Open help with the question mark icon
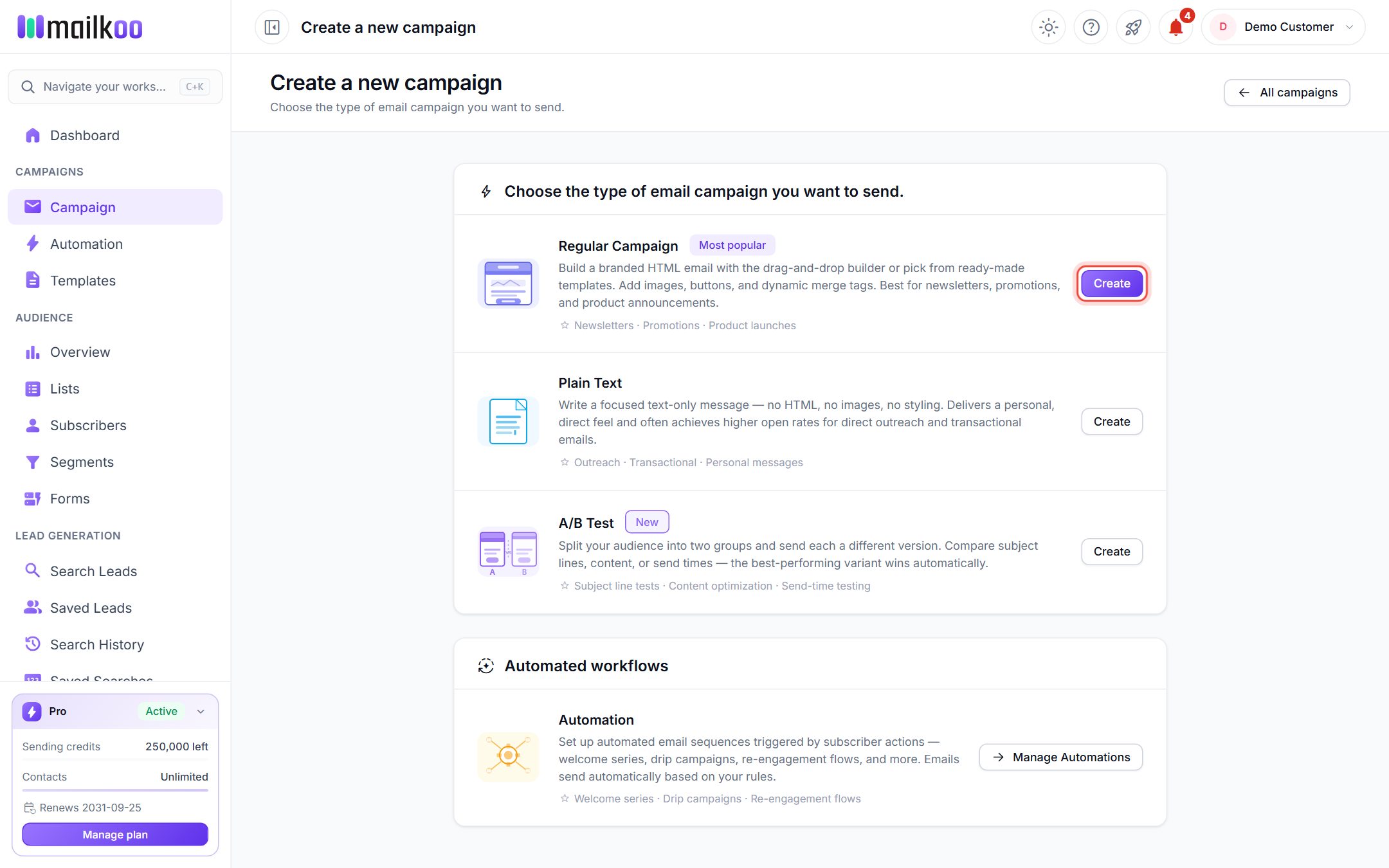 pos(1091,27)
